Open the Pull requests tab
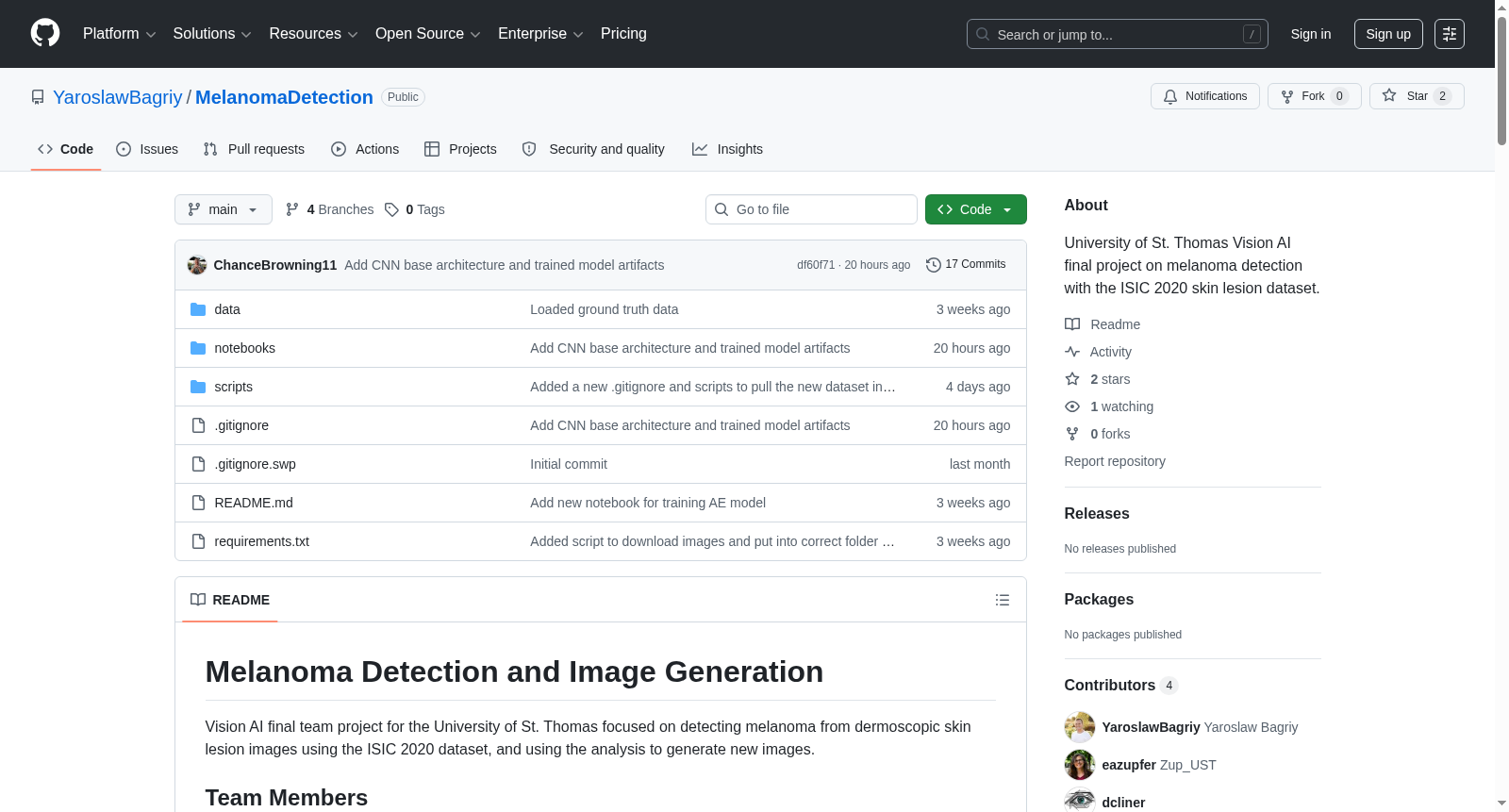 254,149
